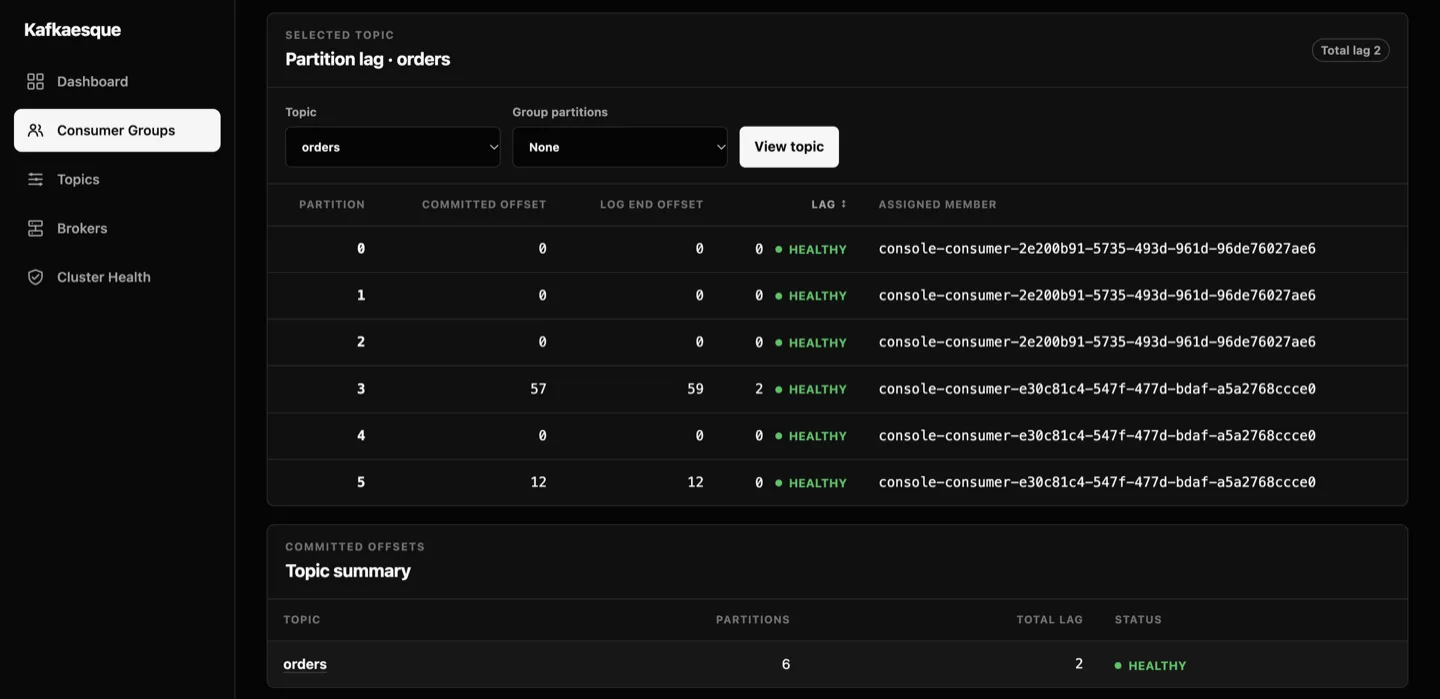Click the assigned member of partition 4

[x=1097, y=435]
